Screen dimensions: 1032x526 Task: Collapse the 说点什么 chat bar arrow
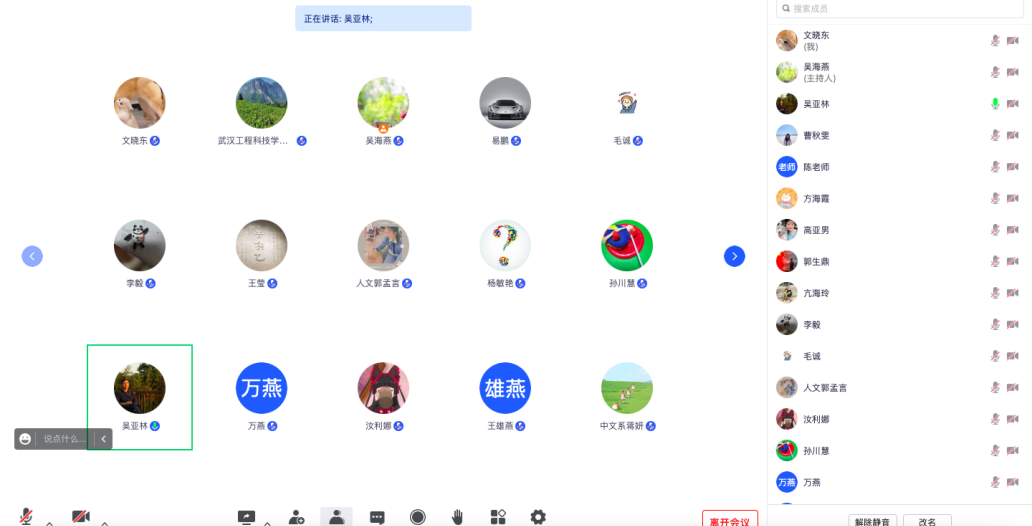pyautogui.click(x=104, y=439)
